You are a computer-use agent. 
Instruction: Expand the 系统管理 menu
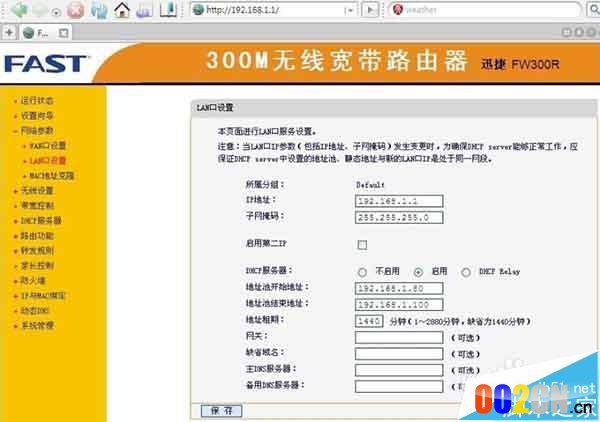tap(37, 326)
